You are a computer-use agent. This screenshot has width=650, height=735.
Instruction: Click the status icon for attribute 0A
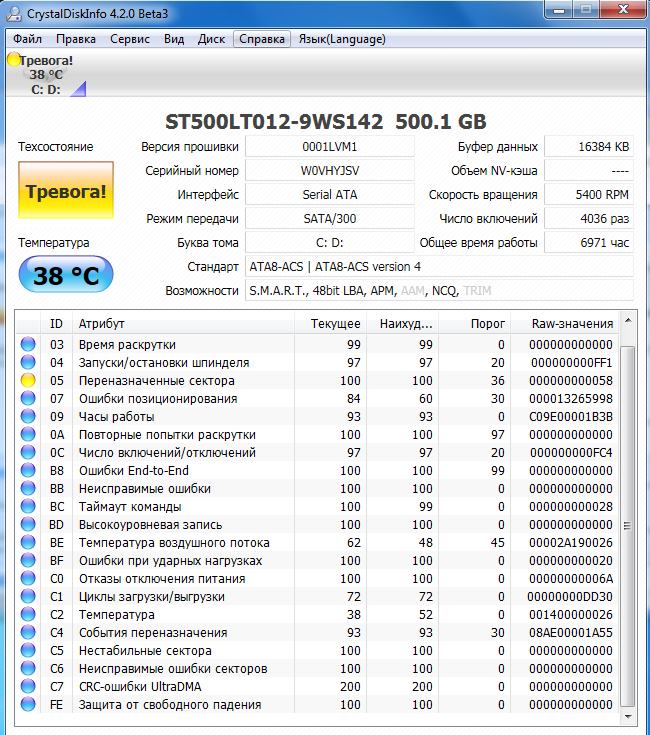tap(28, 434)
